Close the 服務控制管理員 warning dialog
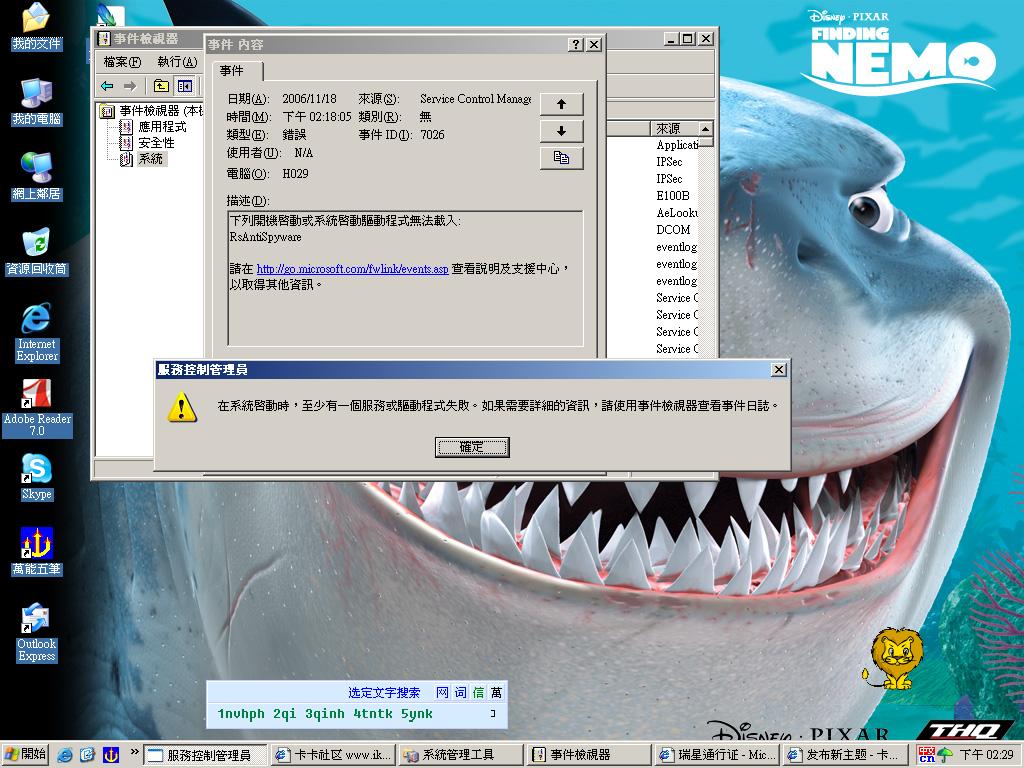The height and width of the screenshot is (768, 1024). (778, 370)
